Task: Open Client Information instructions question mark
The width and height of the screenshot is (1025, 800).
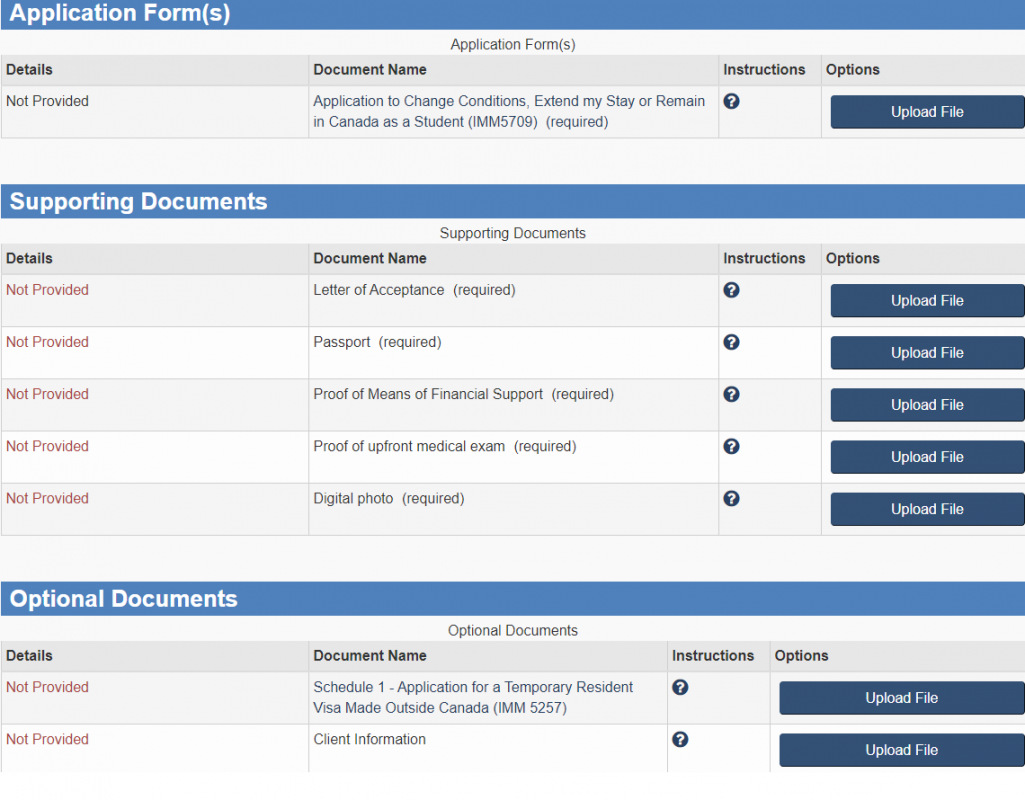Action: click(x=680, y=739)
